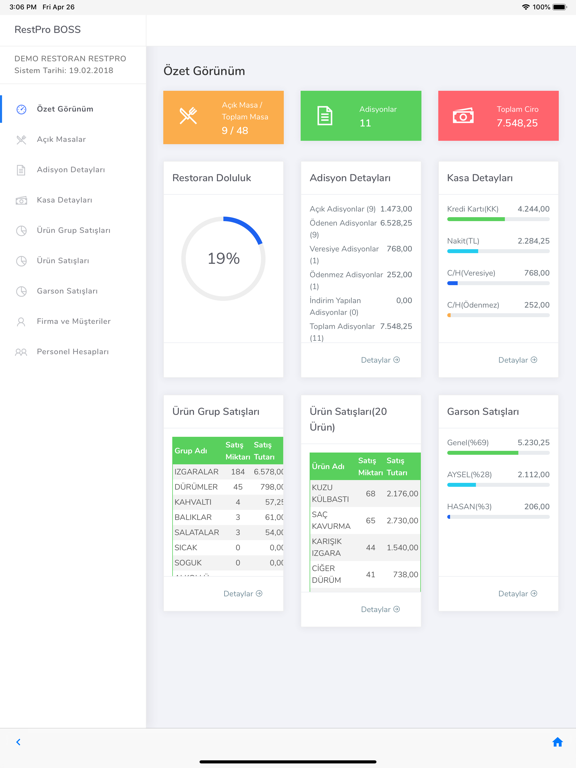Click SAÇ KAVURMA product row
This screenshot has height=768, width=576.
(x=365, y=521)
